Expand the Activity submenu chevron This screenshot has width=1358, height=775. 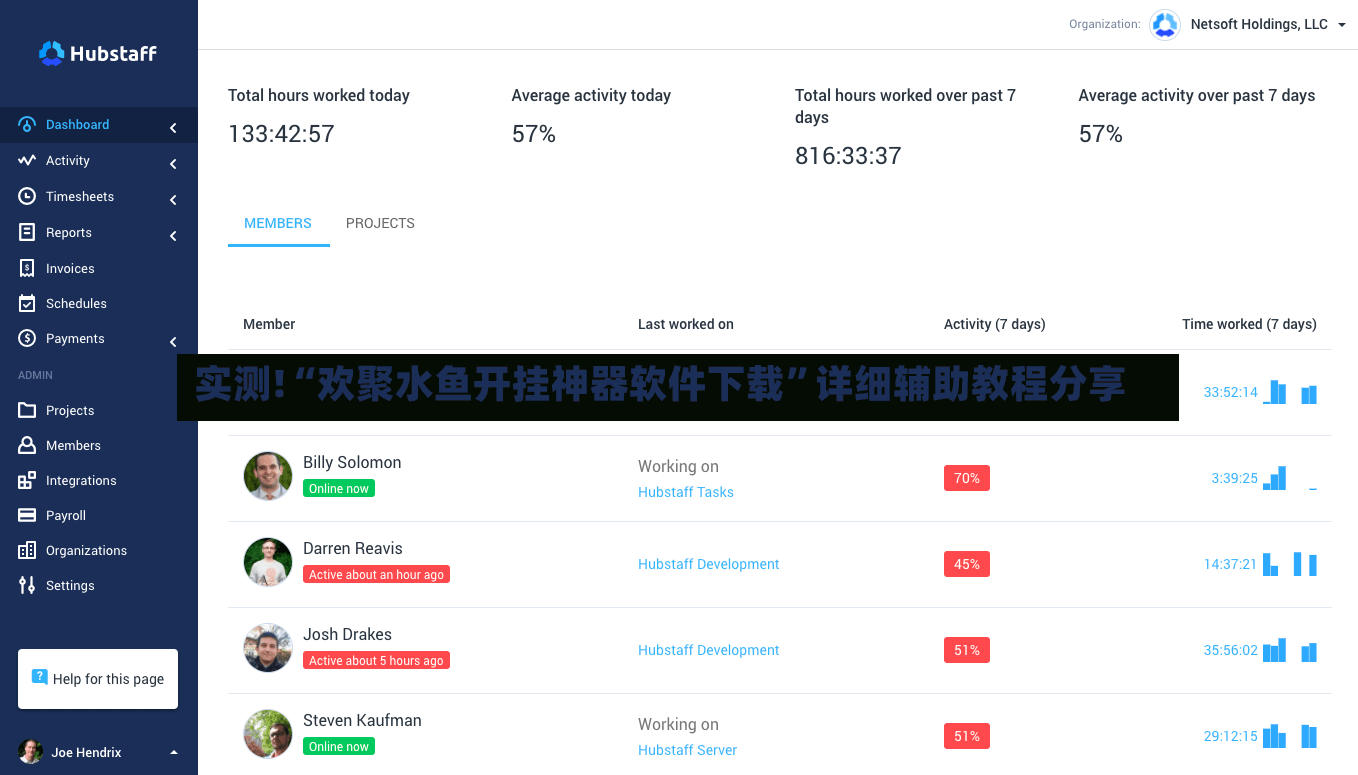click(x=173, y=164)
